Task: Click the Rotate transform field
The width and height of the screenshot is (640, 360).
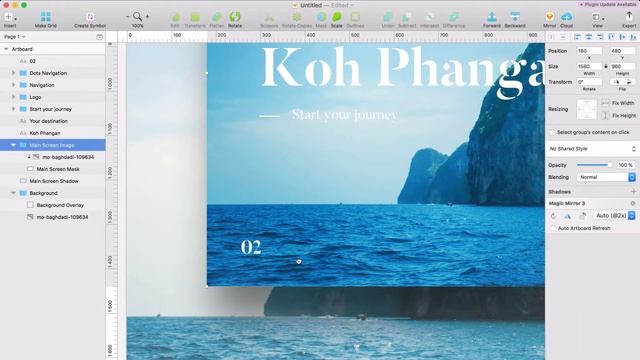Action: point(589,82)
